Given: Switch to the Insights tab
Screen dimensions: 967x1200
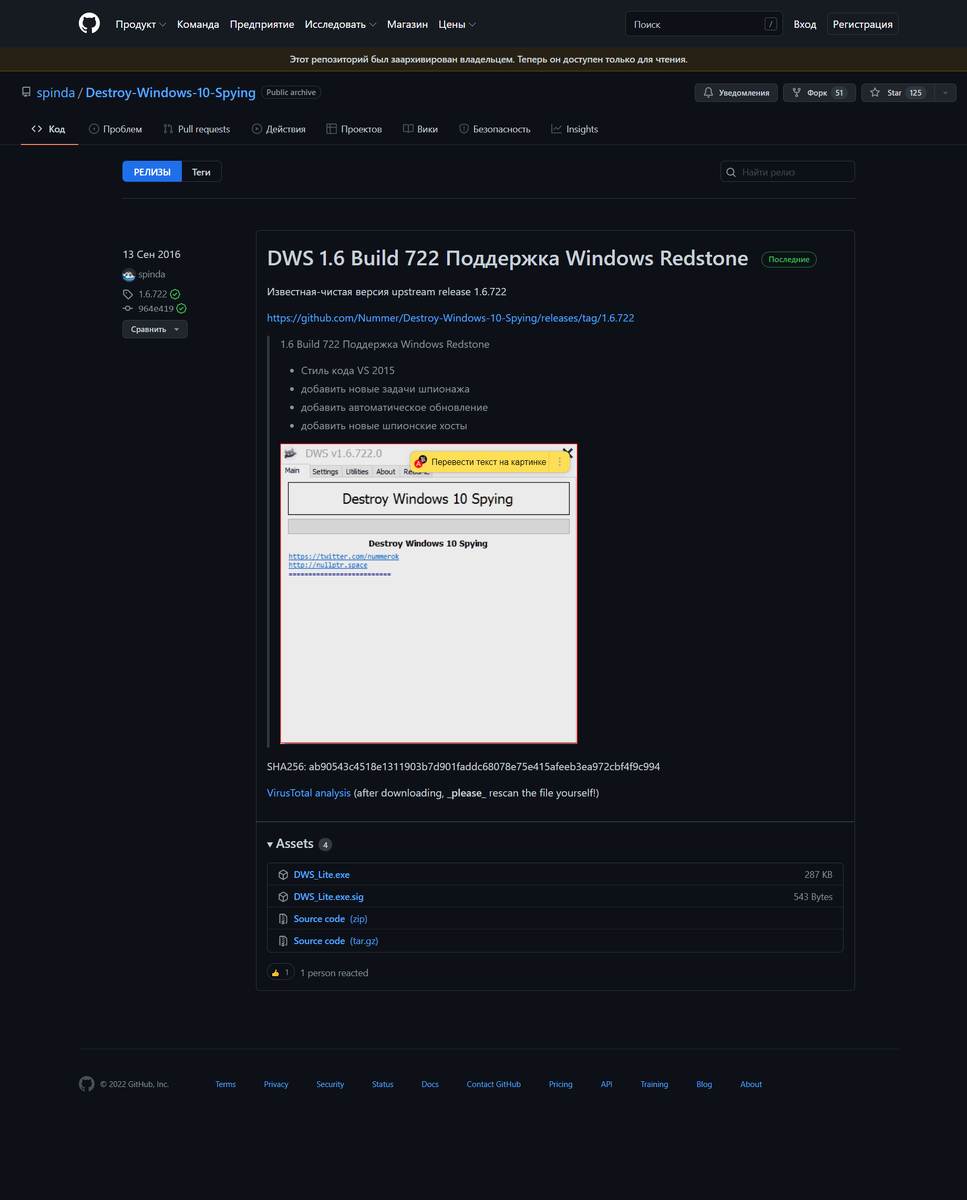Looking at the screenshot, I should [574, 129].
